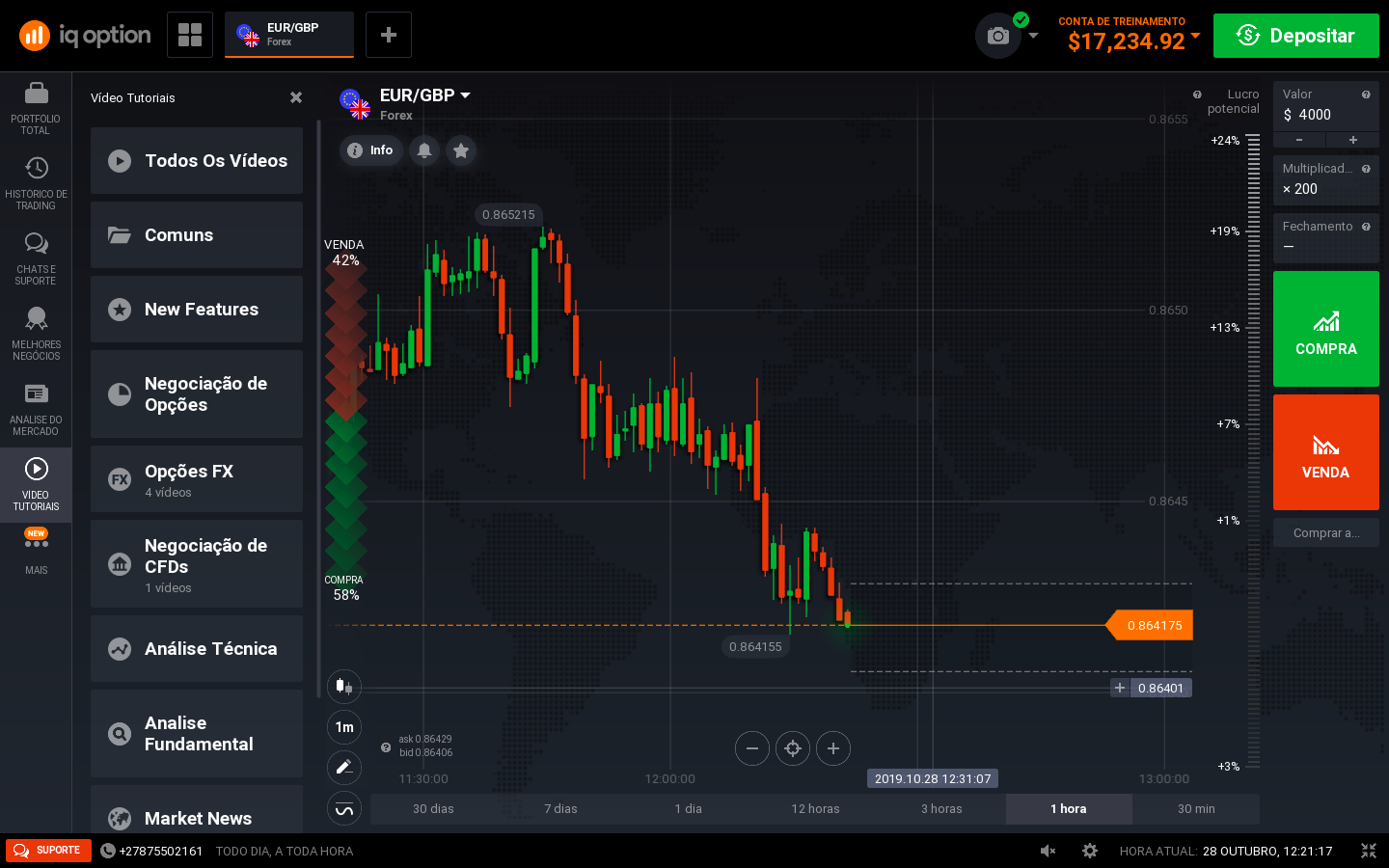Select Video Tutoriais sidebar item
The width and height of the screenshot is (1389, 868).
point(36,485)
